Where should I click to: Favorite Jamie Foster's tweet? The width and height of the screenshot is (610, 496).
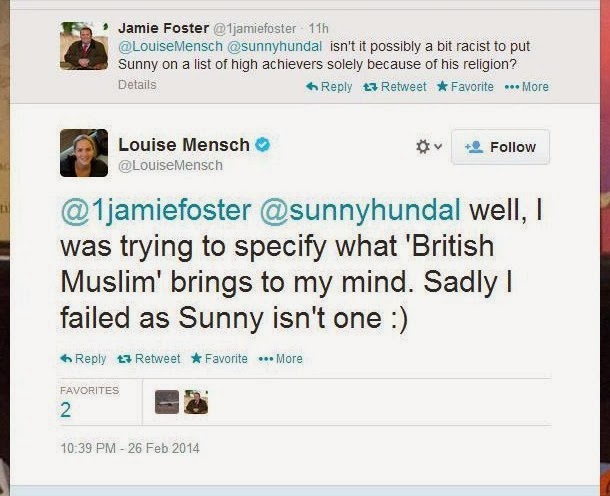(465, 87)
